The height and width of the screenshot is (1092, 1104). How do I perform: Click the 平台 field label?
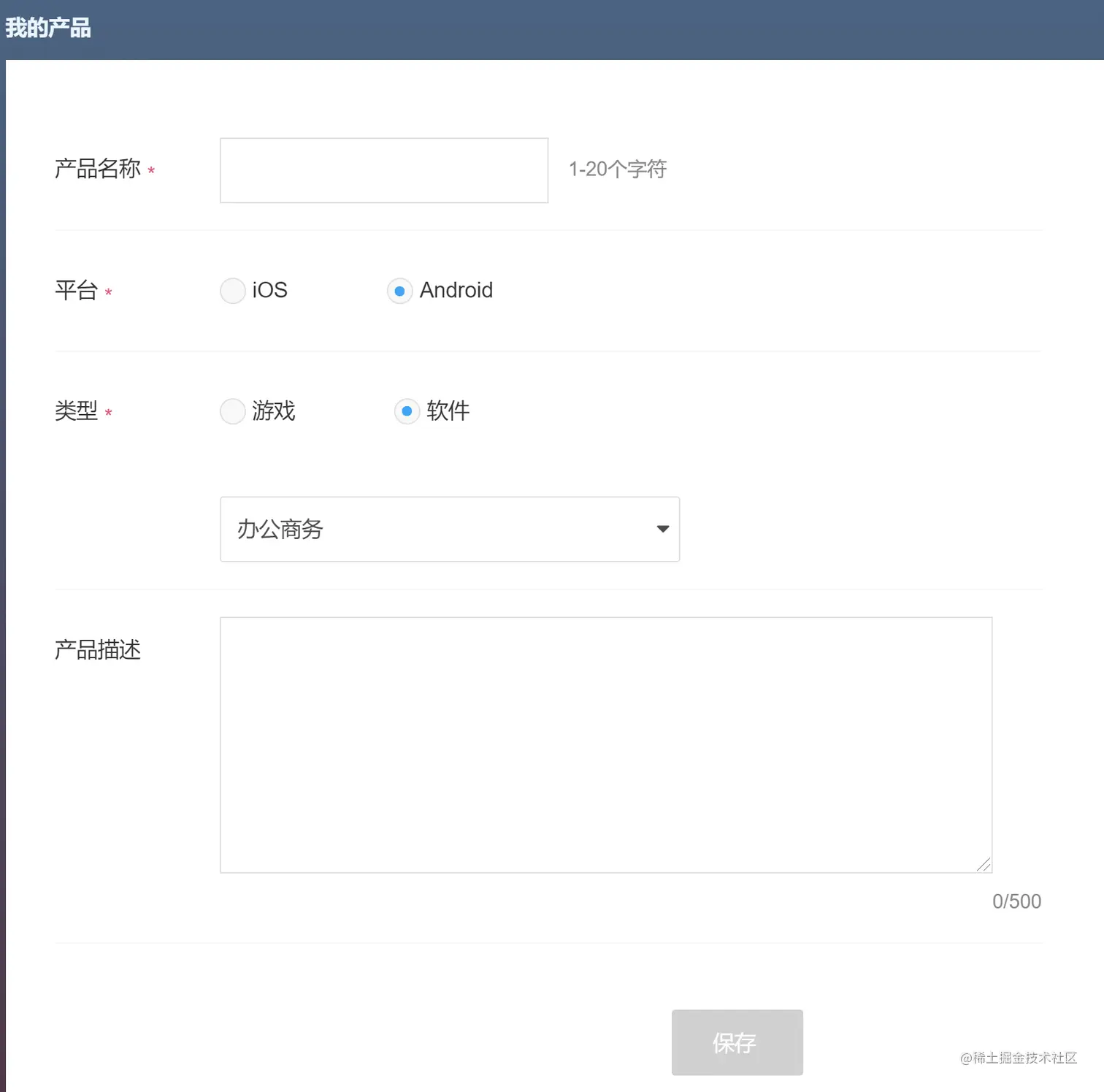76,290
